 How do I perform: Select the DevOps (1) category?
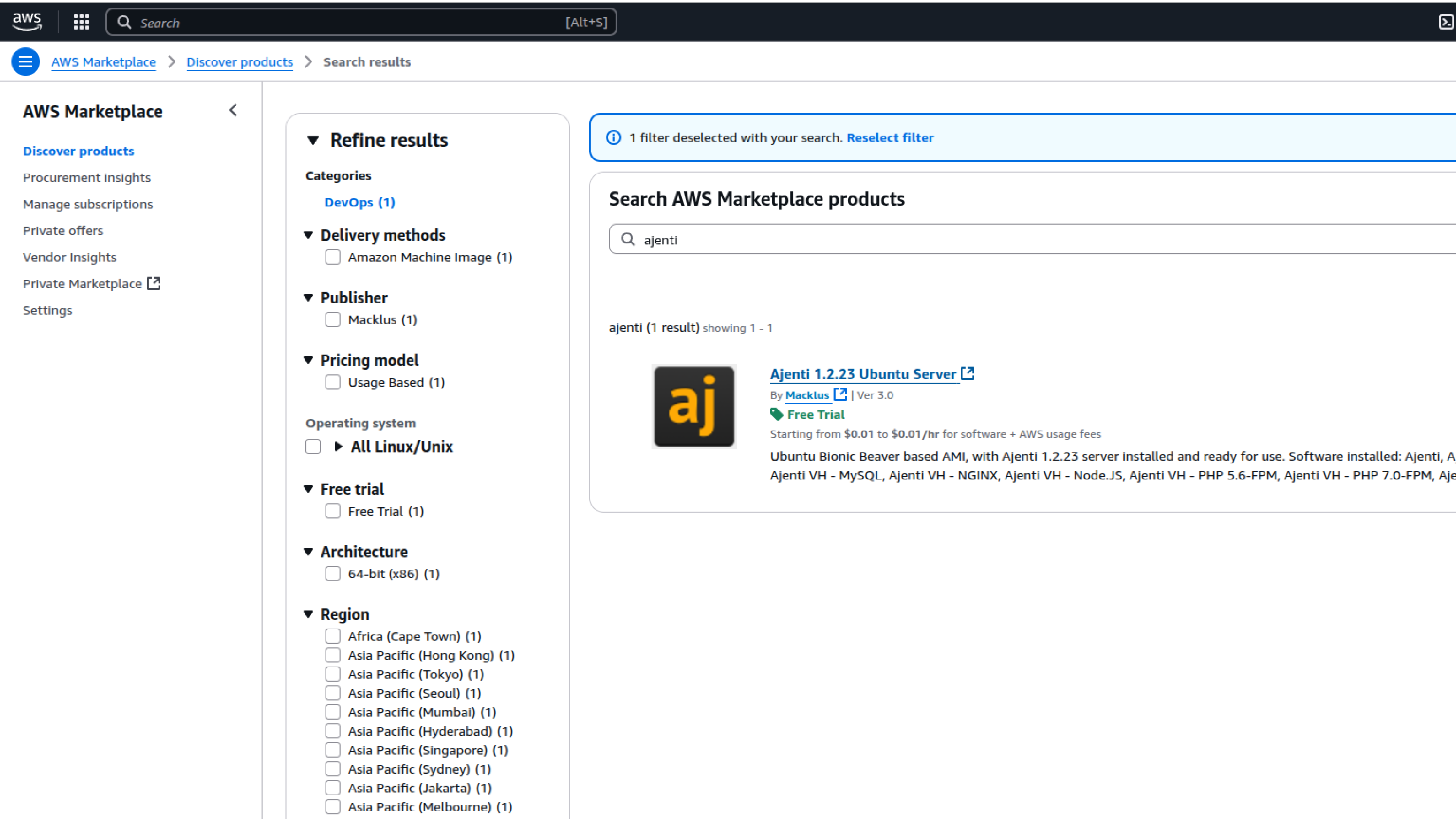[x=360, y=202]
